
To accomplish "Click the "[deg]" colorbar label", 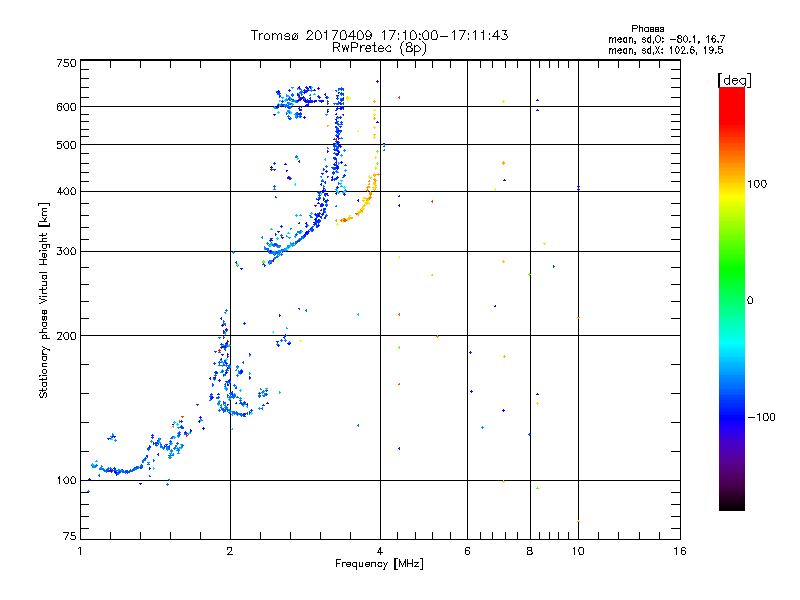I will pyautogui.click(x=734, y=80).
